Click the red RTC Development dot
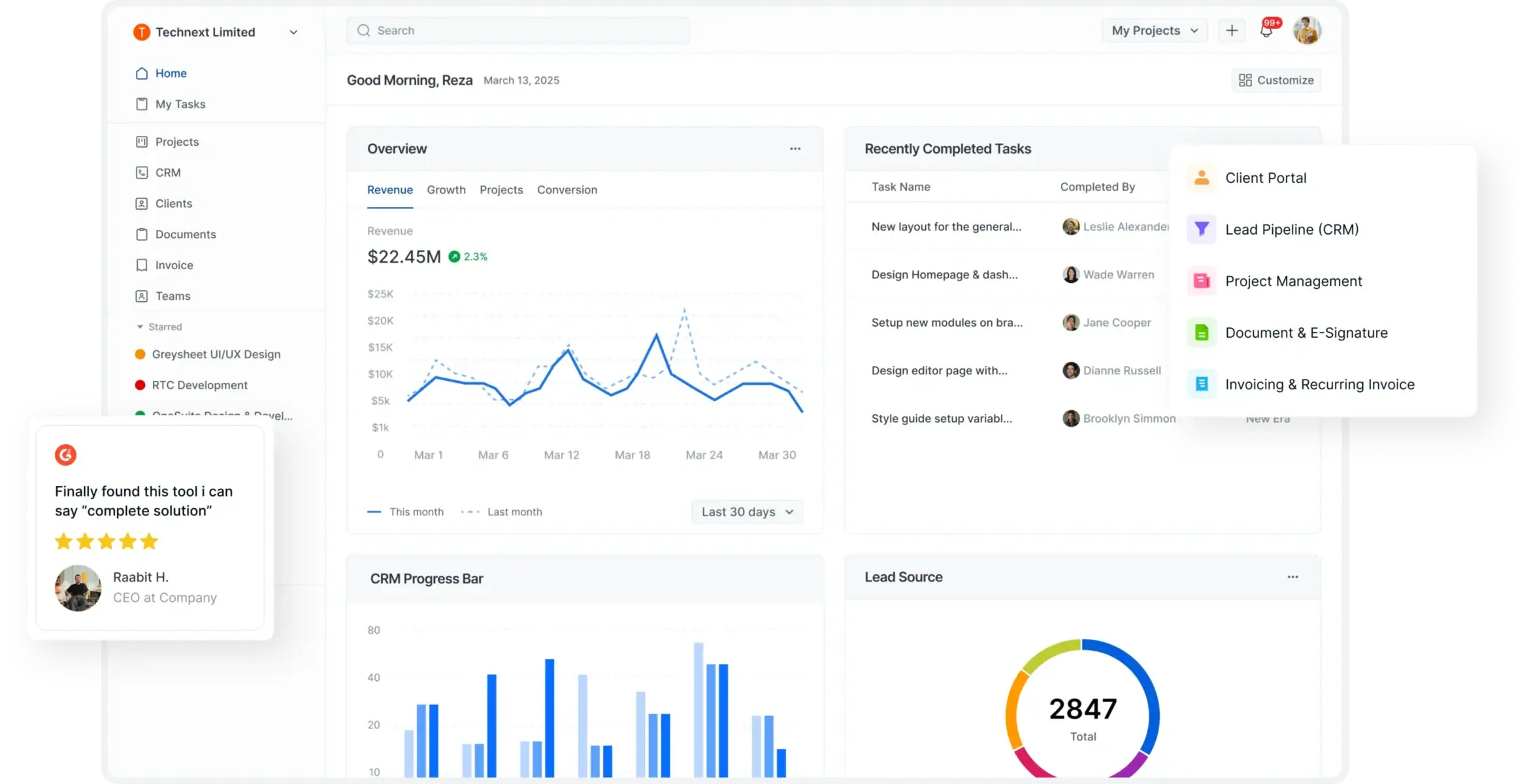The image size is (1529, 784). [140, 385]
